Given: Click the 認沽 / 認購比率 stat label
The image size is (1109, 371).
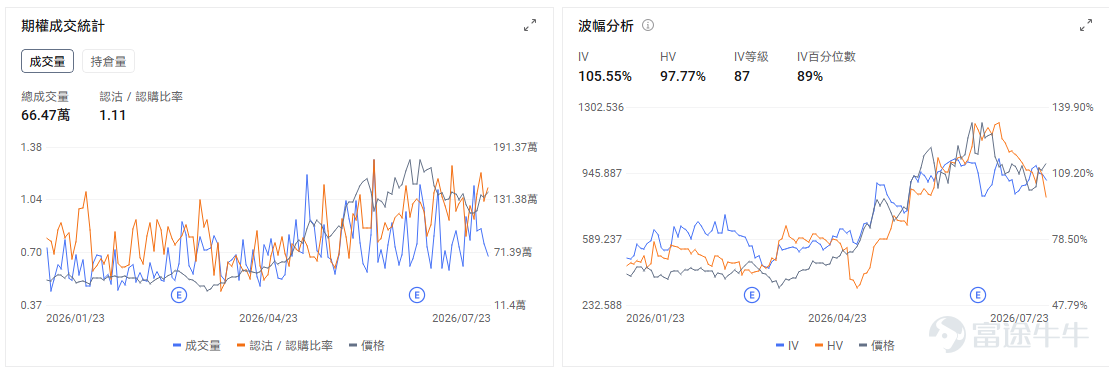Looking at the screenshot, I should tap(141, 96).
